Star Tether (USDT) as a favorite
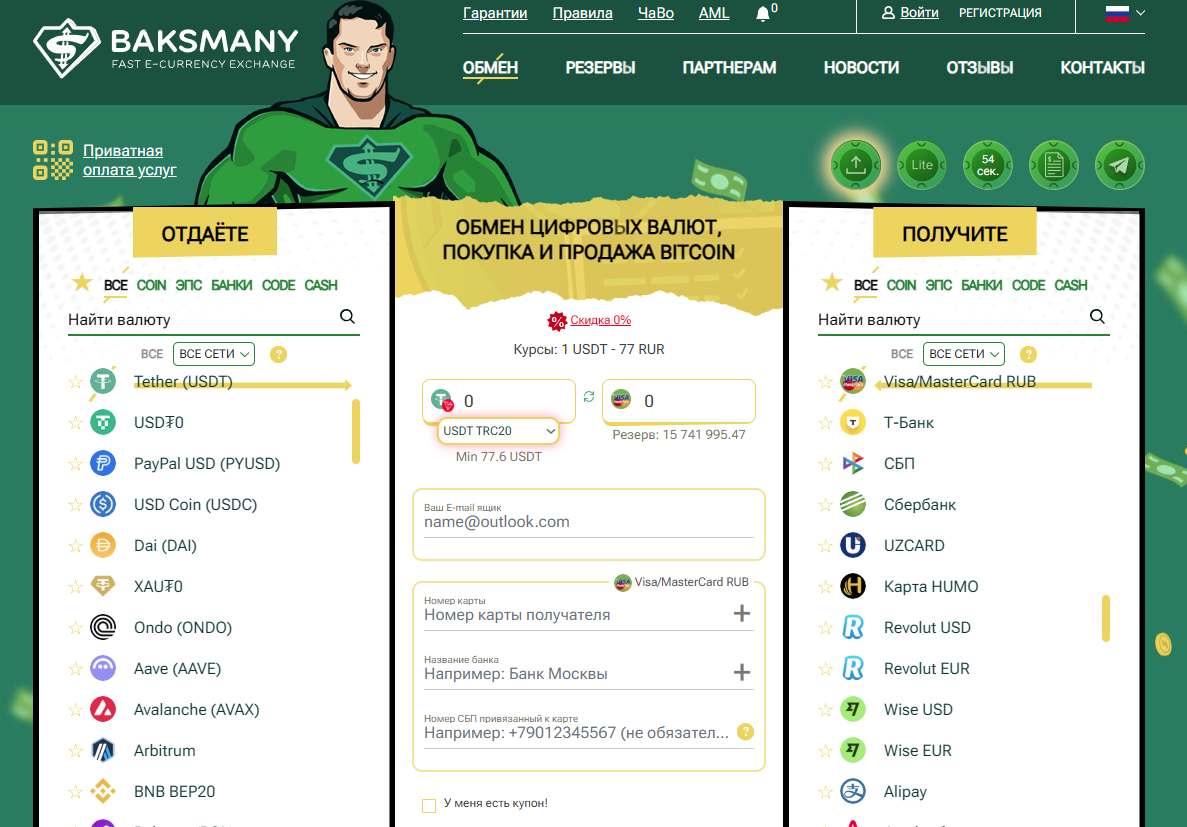The width and height of the screenshot is (1187, 827). pyautogui.click(x=75, y=382)
